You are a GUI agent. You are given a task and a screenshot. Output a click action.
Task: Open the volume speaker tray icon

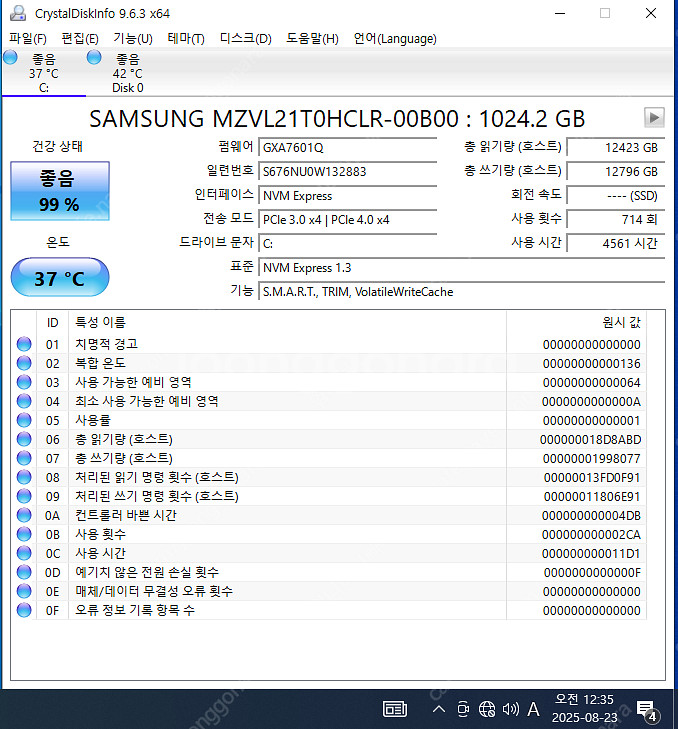point(511,709)
